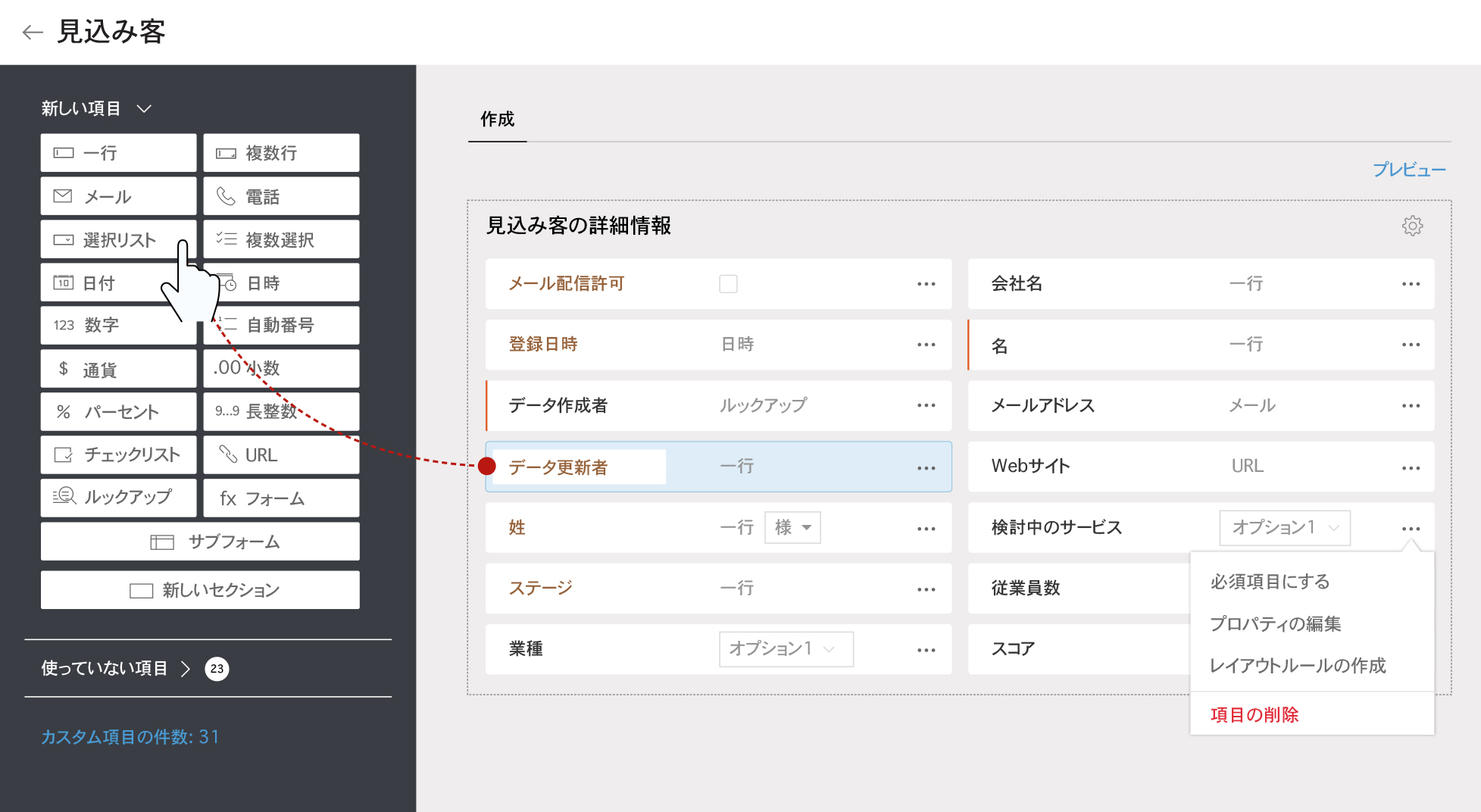The image size is (1481, 812).
Task: Choose 項目の削除 from context menu
Action: tap(1254, 714)
